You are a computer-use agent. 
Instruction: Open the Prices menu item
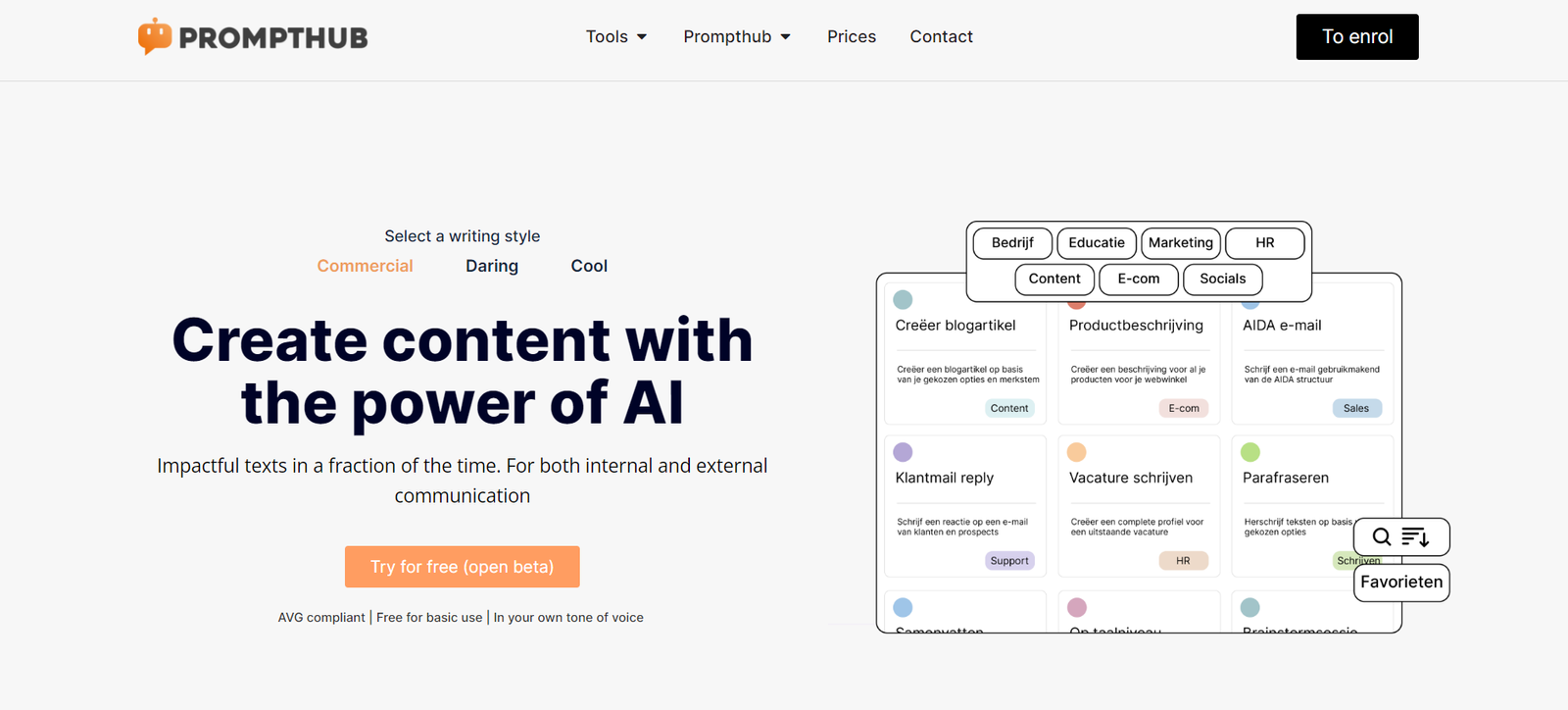coord(852,36)
